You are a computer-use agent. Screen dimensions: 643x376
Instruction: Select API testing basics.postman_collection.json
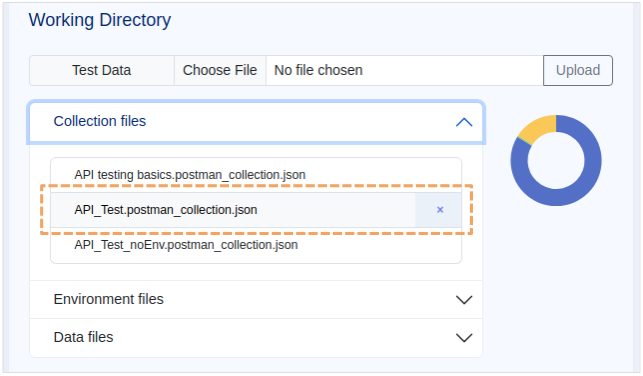(x=190, y=175)
